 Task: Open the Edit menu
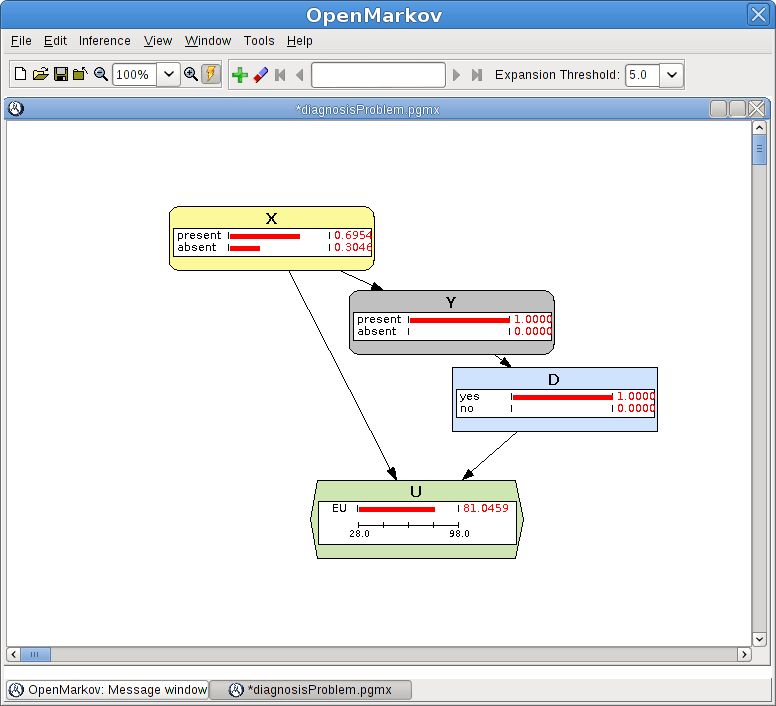click(55, 41)
